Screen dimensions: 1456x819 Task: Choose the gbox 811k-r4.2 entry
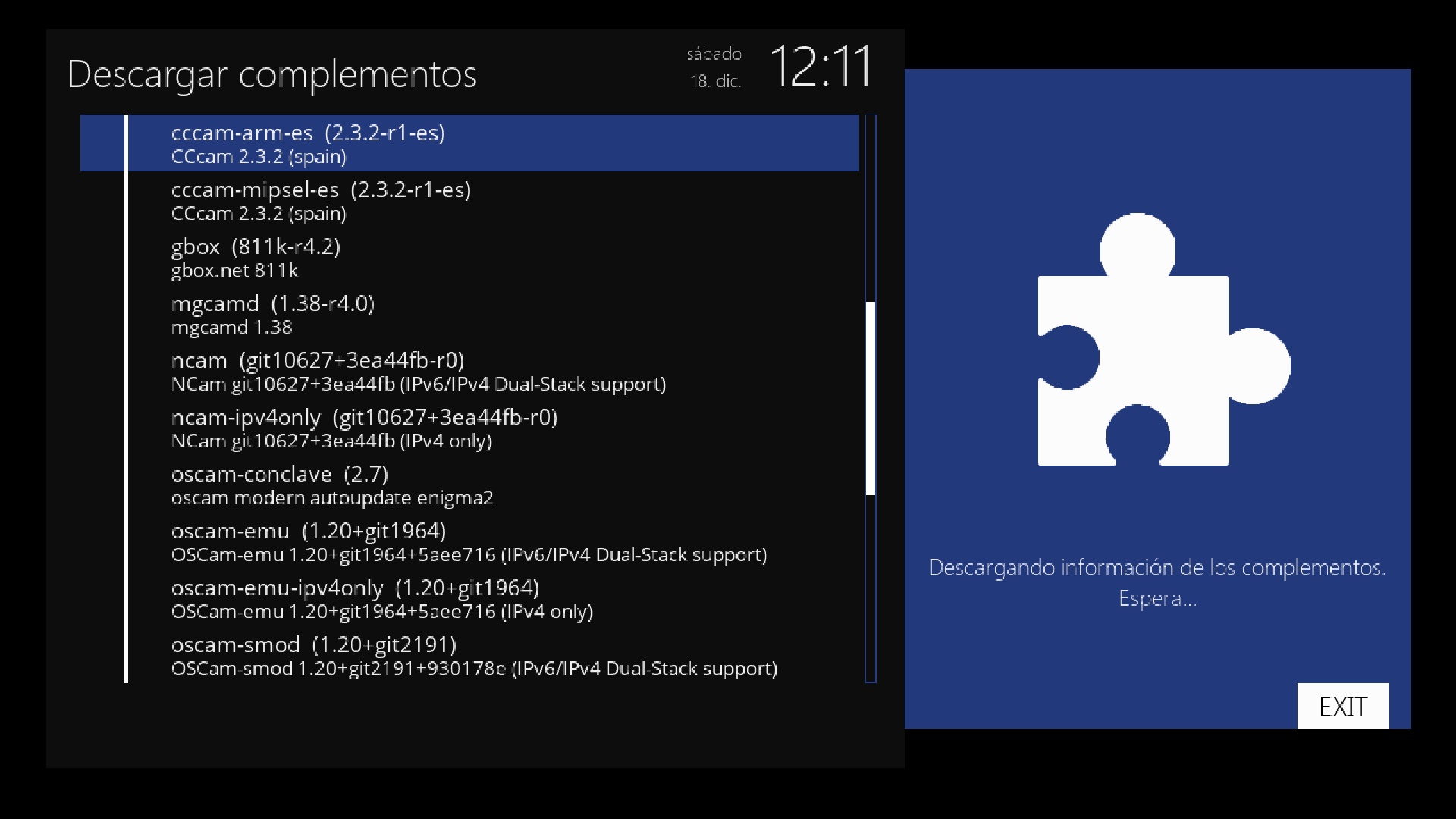click(x=469, y=257)
